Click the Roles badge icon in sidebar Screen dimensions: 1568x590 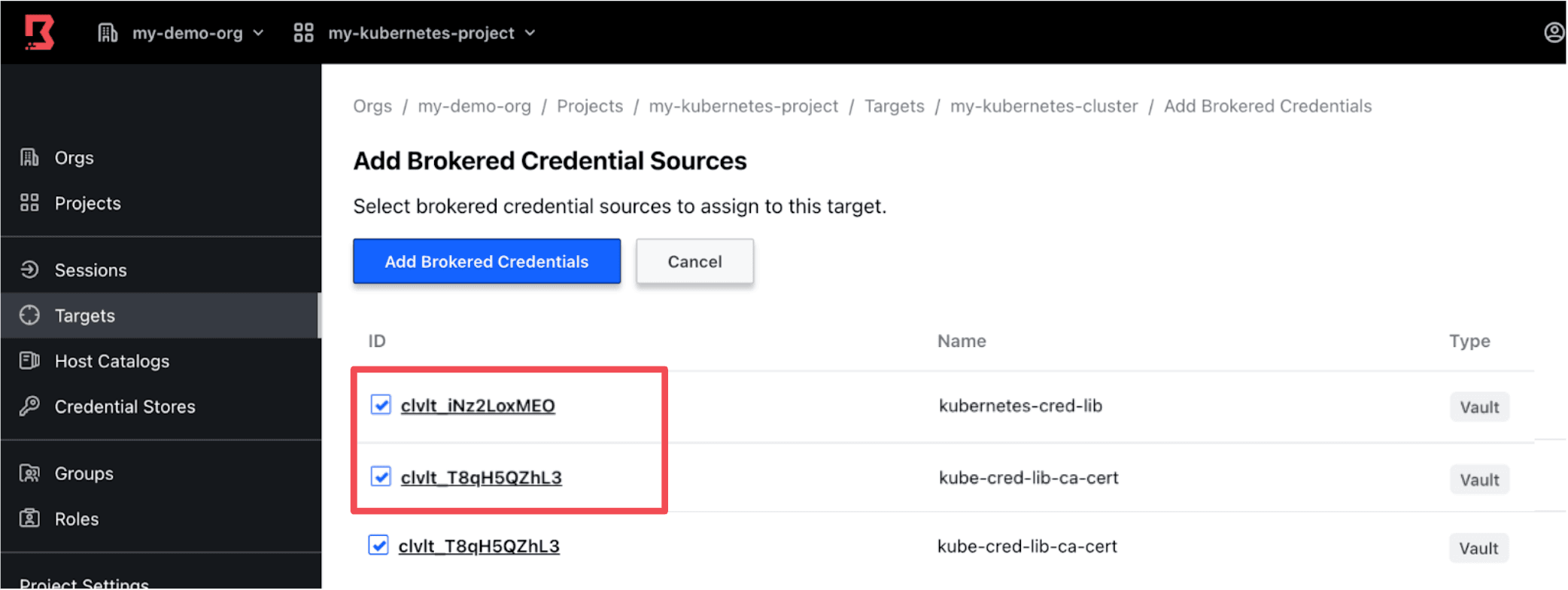(x=29, y=519)
